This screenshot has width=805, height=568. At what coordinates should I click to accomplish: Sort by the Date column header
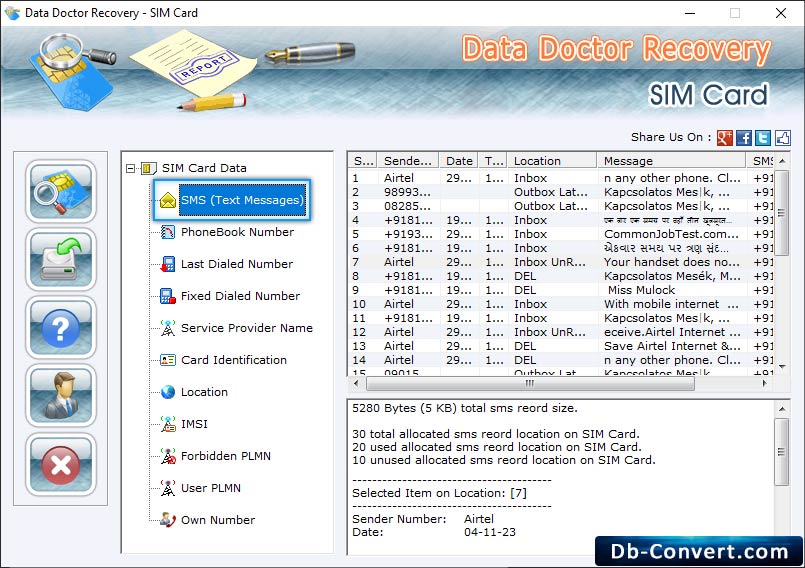click(458, 161)
